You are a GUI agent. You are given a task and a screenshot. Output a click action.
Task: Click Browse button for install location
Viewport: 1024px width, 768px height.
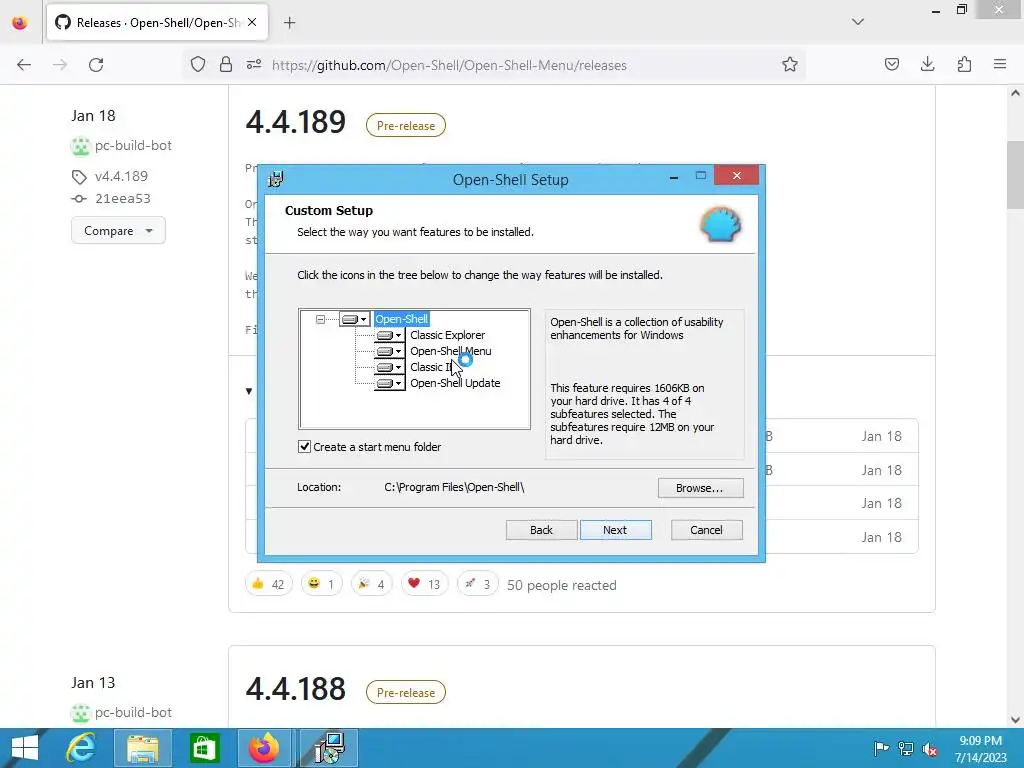coord(700,488)
